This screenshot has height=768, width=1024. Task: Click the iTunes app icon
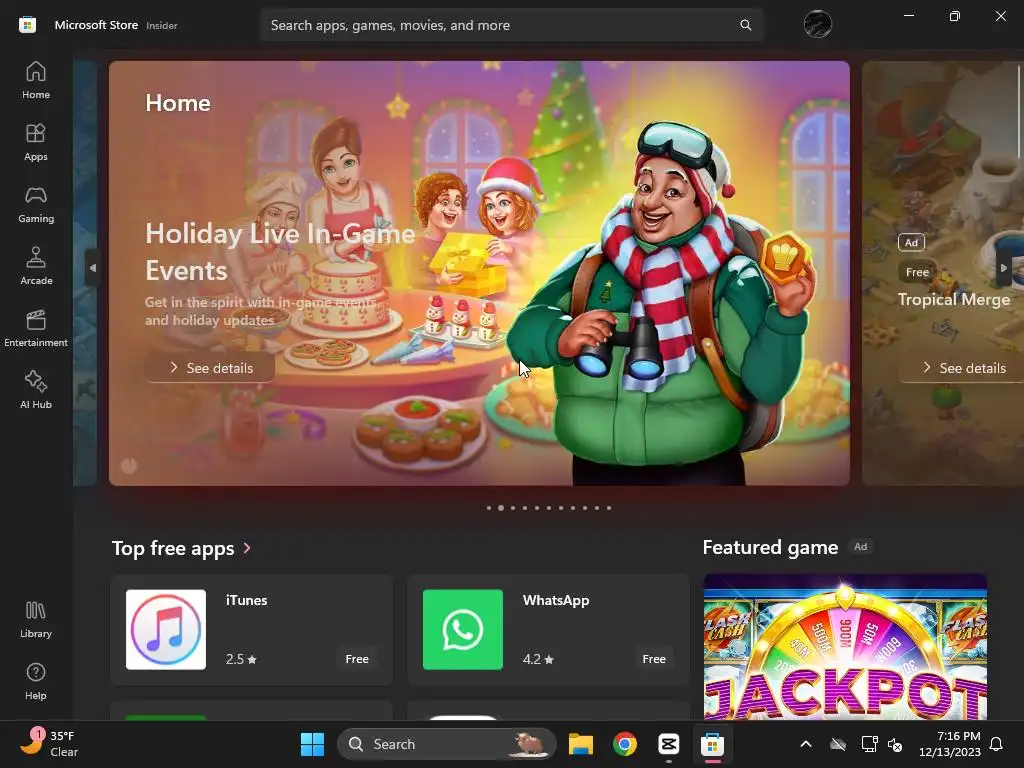pyautogui.click(x=166, y=630)
